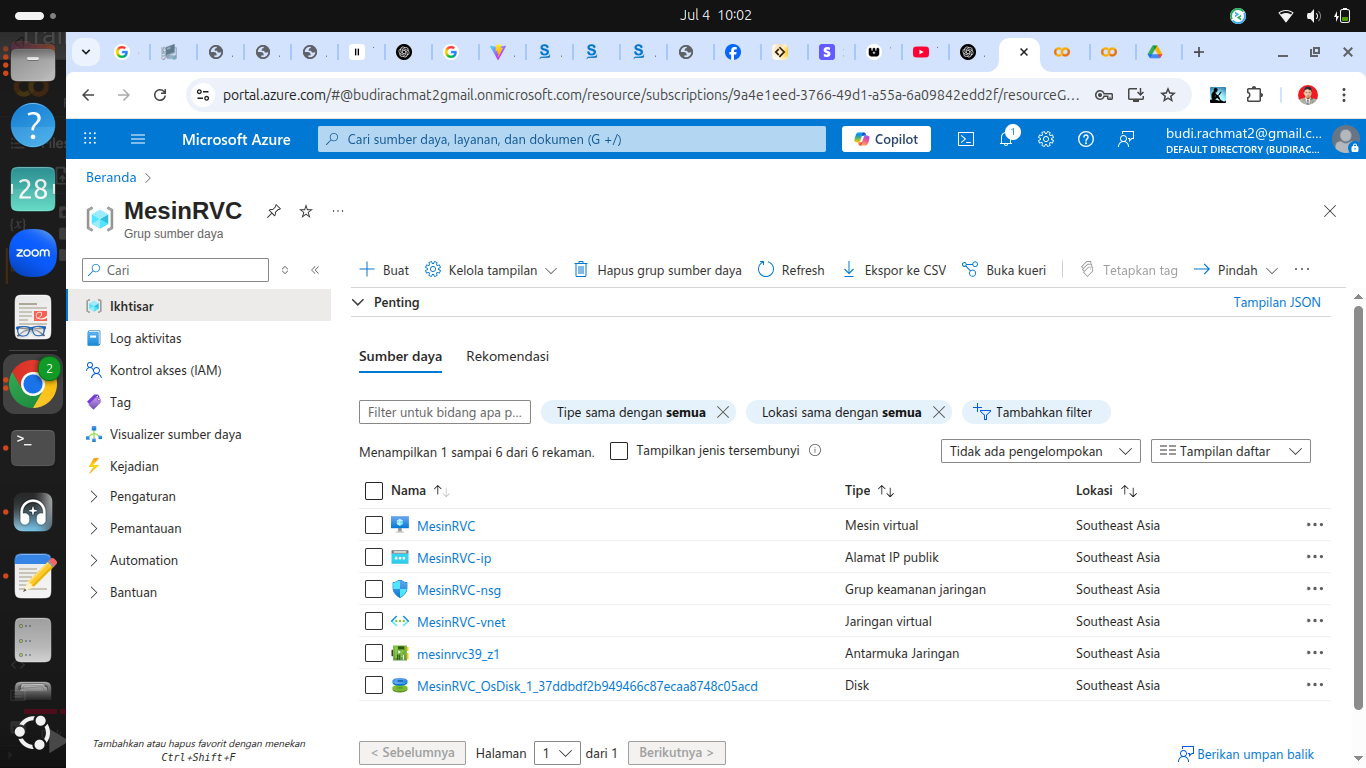The image size is (1366, 768).
Task: Open the Azure portal hamburger menu
Action: [x=138, y=139]
